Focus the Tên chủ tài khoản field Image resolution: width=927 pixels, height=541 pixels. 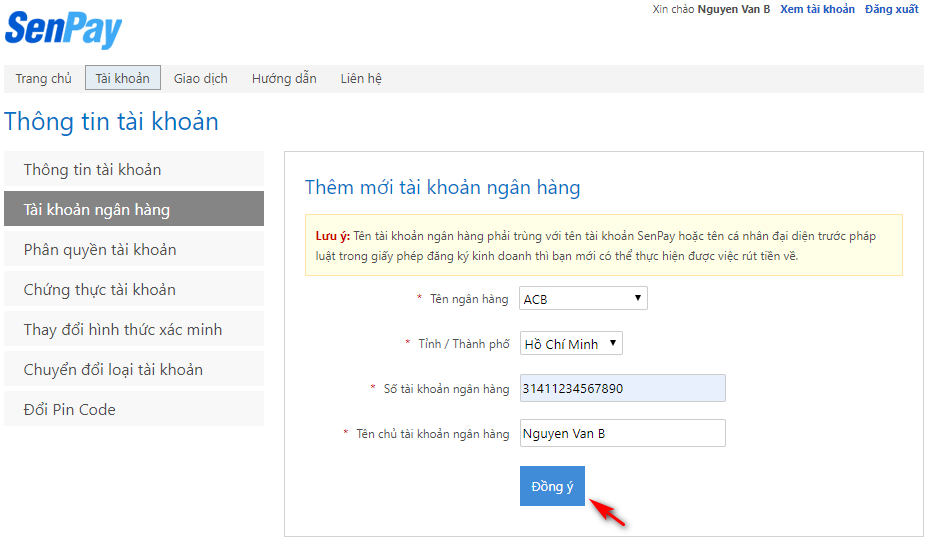pyautogui.click(x=622, y=434)
